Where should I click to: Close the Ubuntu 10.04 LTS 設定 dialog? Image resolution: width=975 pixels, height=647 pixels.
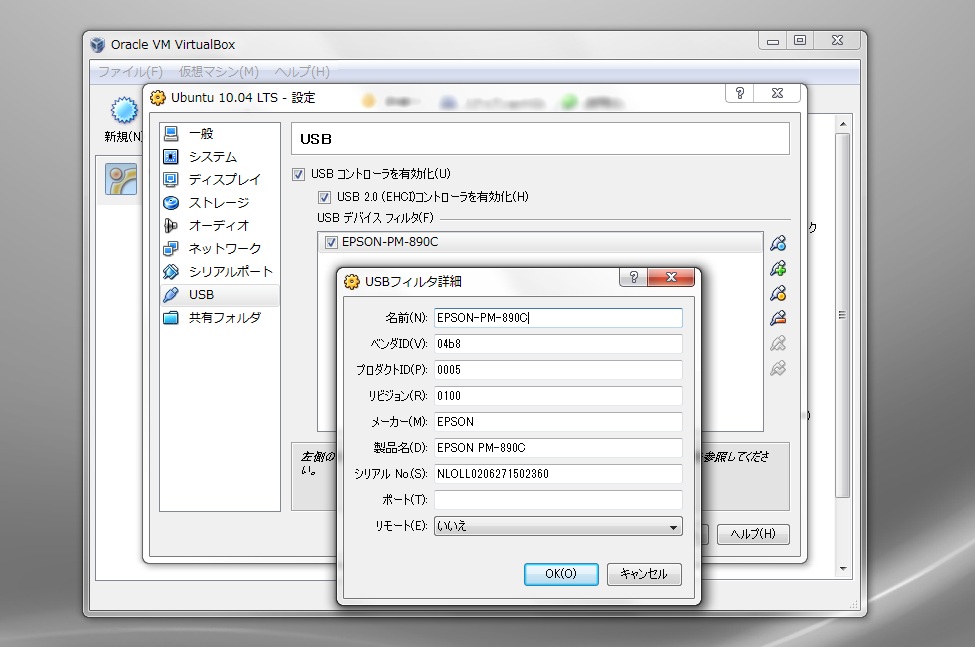(x=777, y=93)
